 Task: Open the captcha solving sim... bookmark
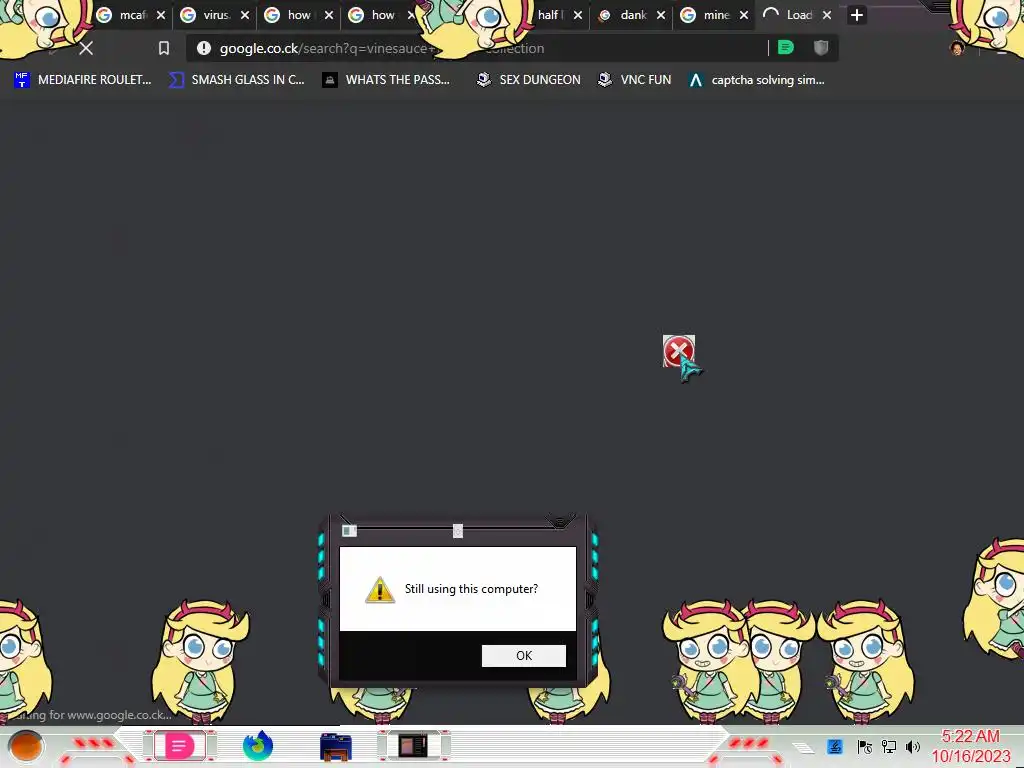click(756, 80)
